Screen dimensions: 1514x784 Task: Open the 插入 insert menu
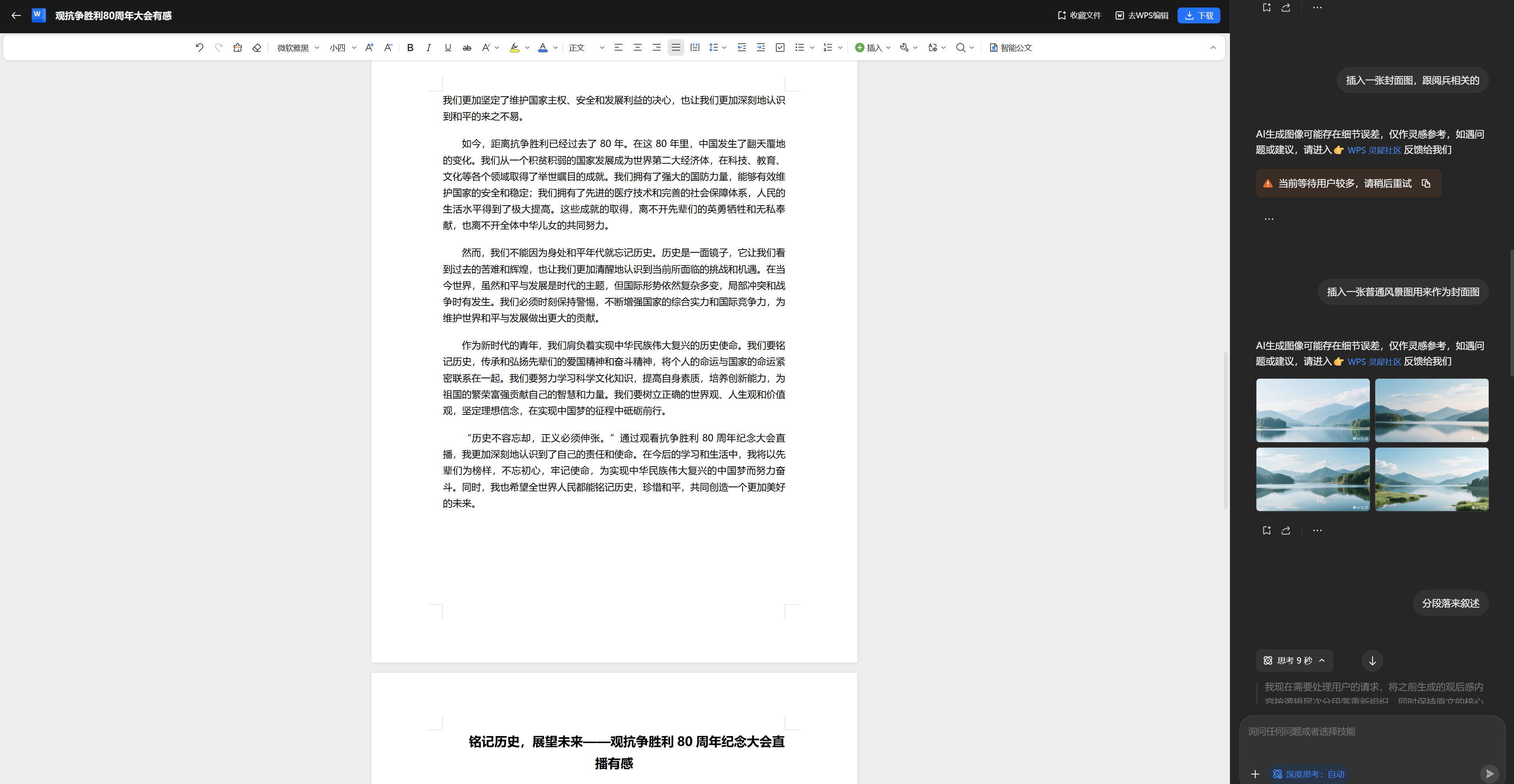[872, 48]
